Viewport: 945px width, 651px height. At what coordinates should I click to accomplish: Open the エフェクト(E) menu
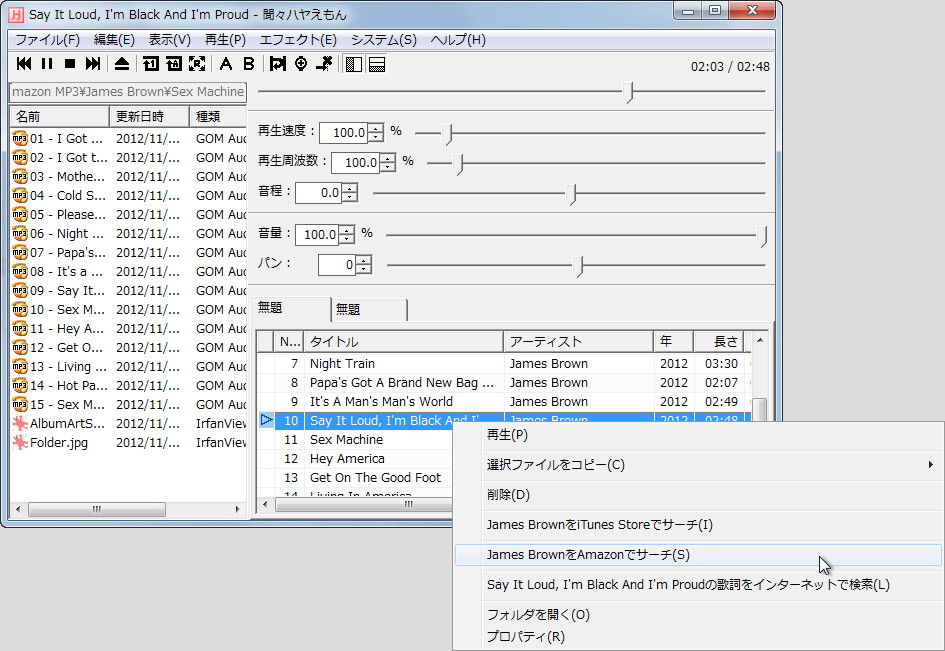[298, 40]
